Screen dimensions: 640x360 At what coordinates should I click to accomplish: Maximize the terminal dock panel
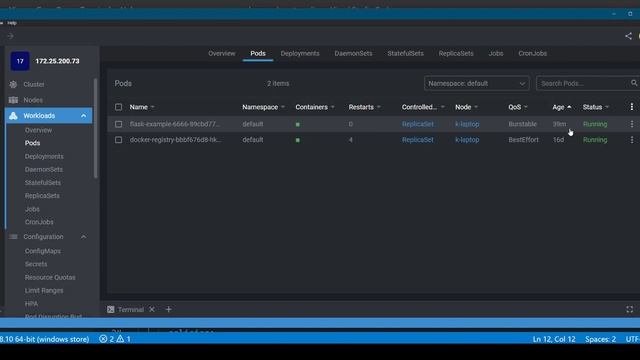(629, 309)
